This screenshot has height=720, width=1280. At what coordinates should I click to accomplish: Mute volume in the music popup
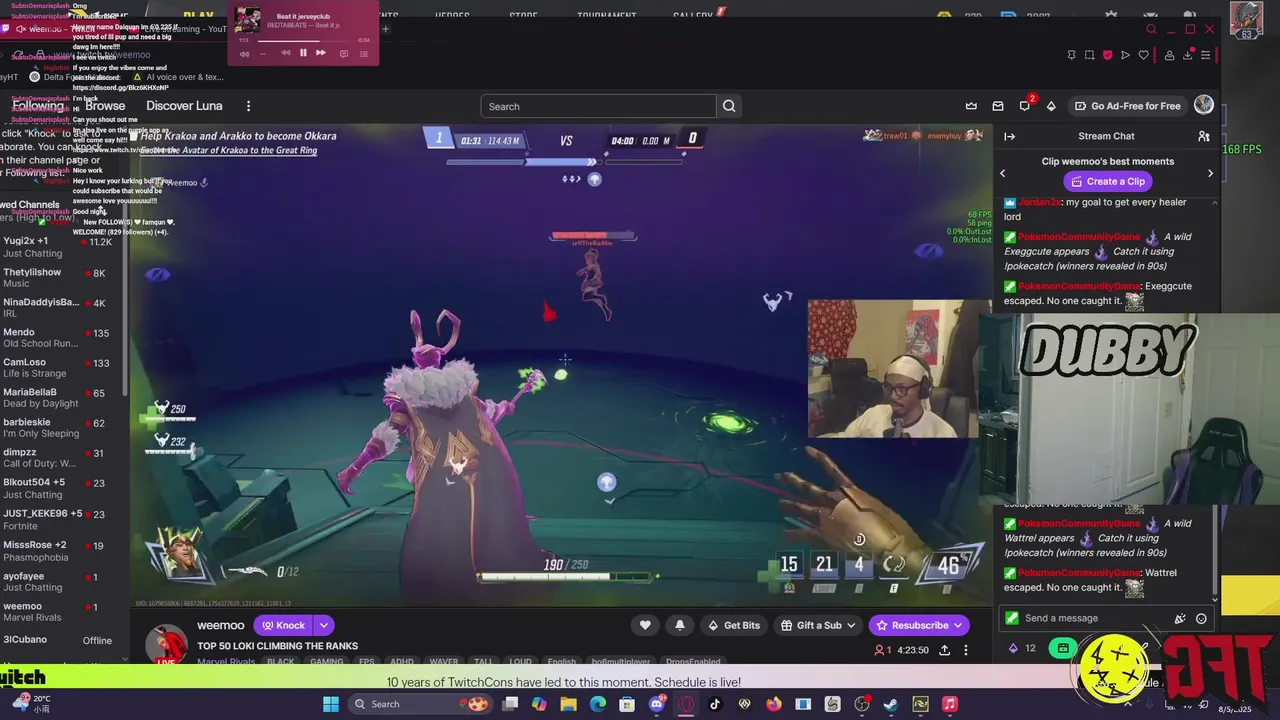(243, 53)
